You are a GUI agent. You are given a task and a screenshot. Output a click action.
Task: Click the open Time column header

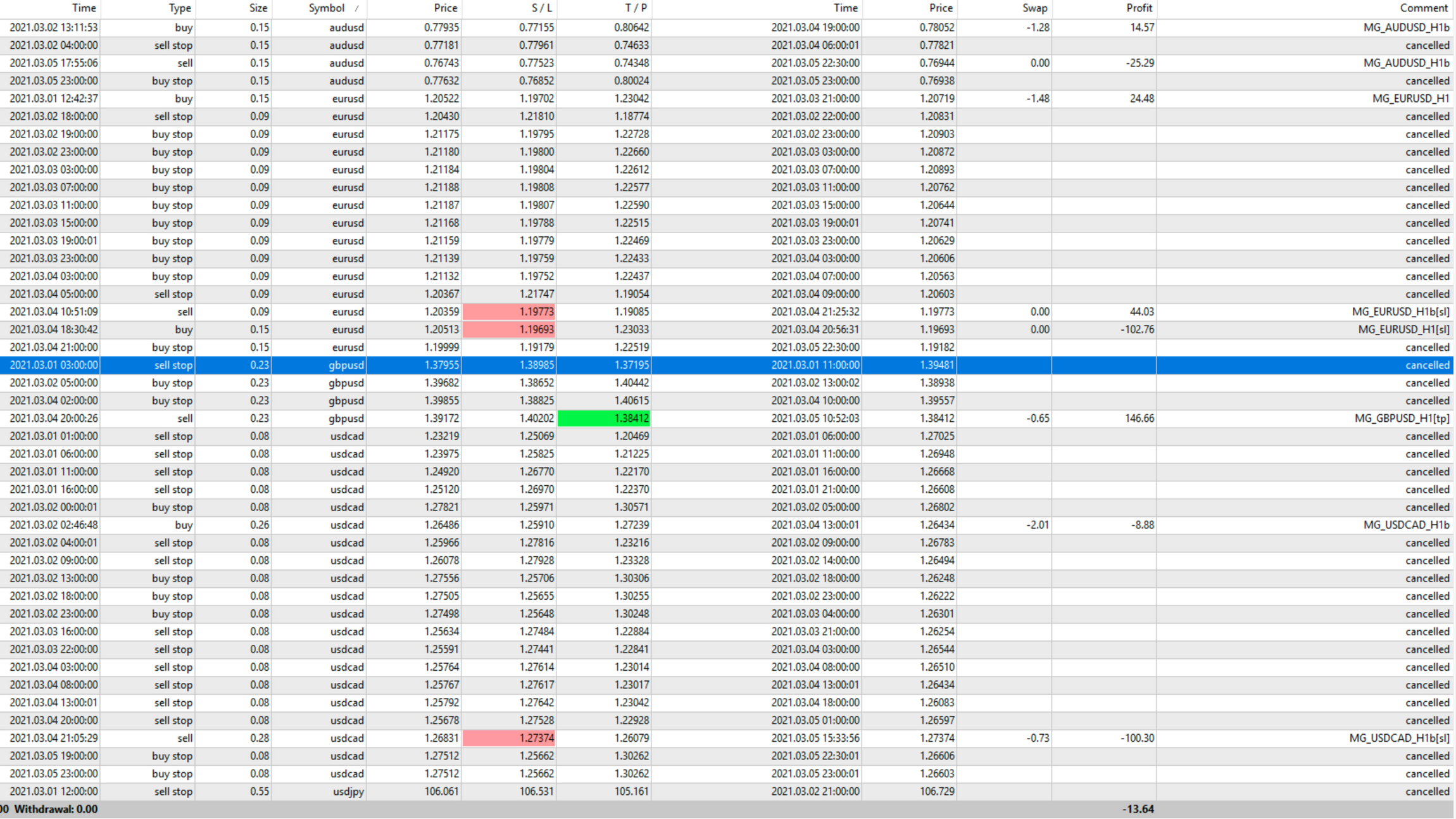(x=84, y=8)
